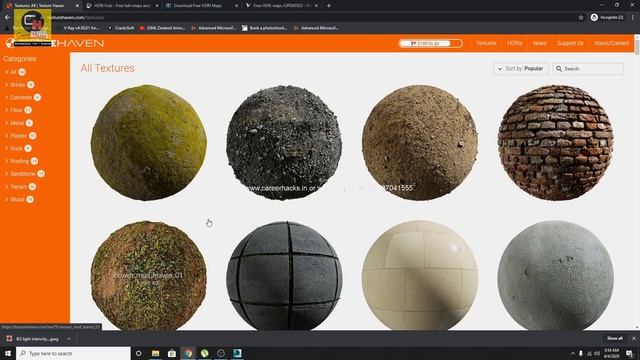640x360 pixels.
Task: Open the Textures nav menu item
Action: (x=486, y=43)
